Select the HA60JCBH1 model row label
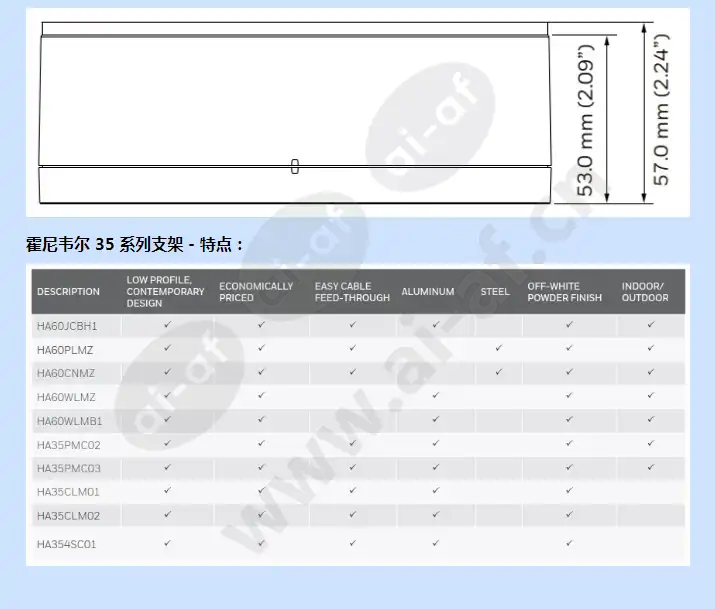 click(67, 326)
